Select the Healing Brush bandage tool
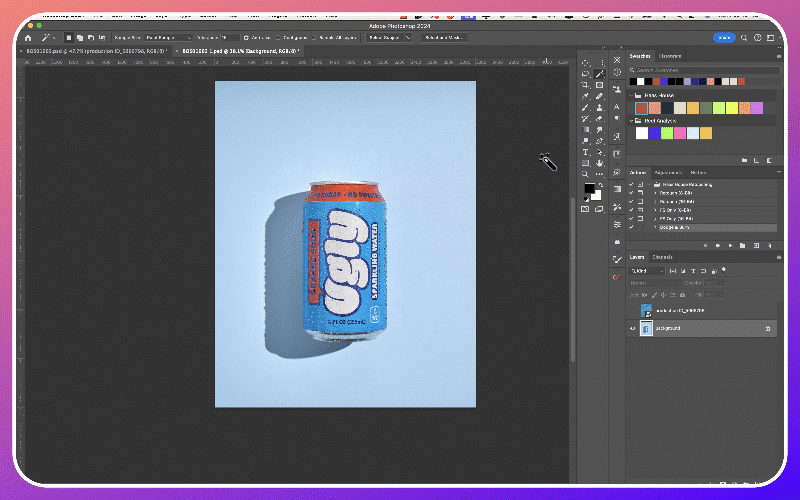 click(599, 96)
